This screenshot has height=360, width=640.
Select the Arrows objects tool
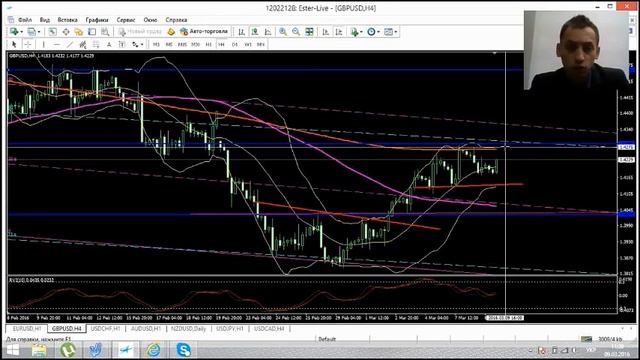pyautogui.click(x=135, y=44)
